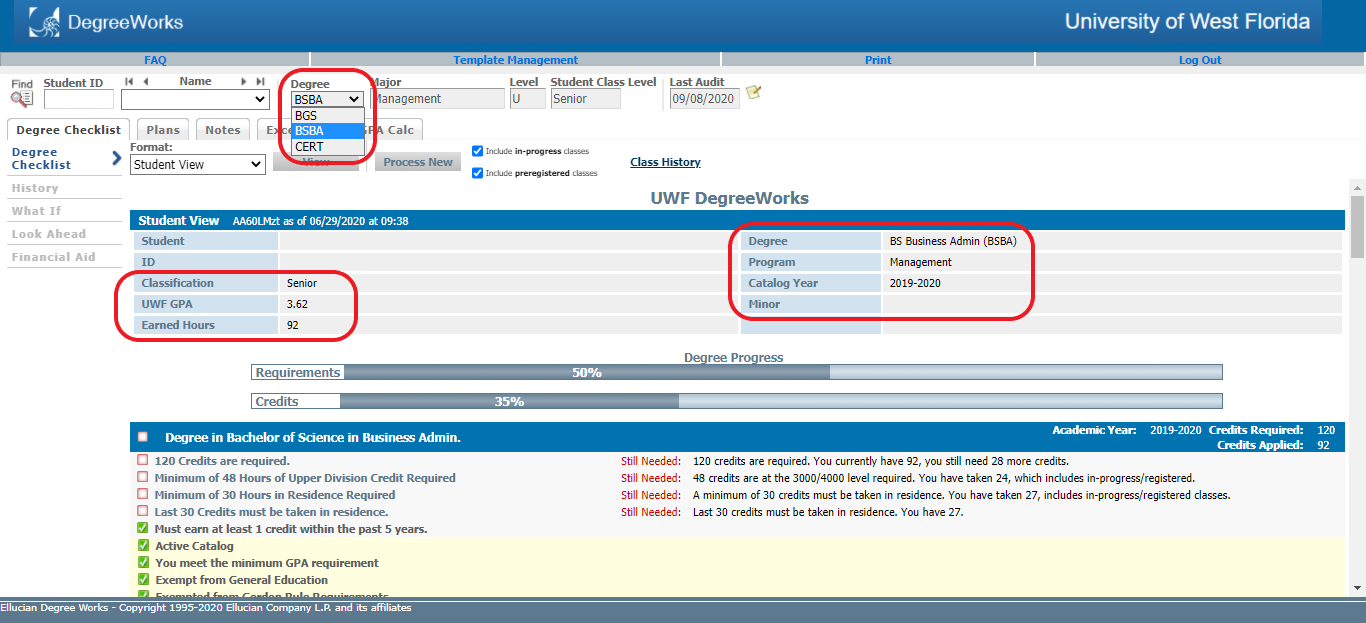This screenshot has width=1366, height=623.
Task: Go to the previous student arrow
Action: [x=146, y=82]
